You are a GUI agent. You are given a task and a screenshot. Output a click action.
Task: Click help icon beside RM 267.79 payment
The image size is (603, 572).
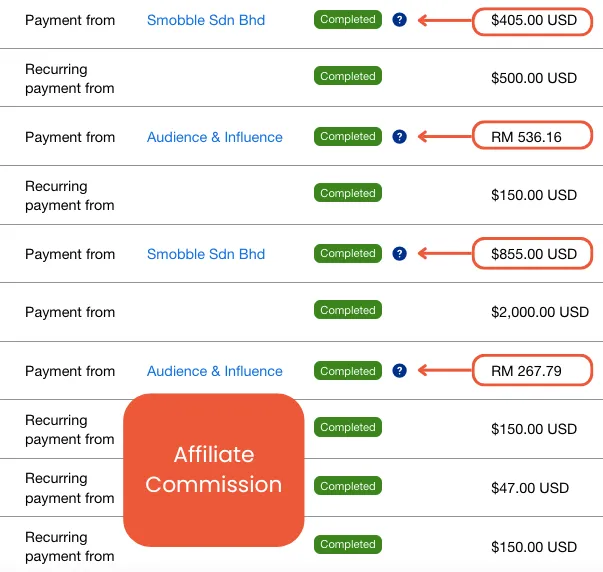400,371
